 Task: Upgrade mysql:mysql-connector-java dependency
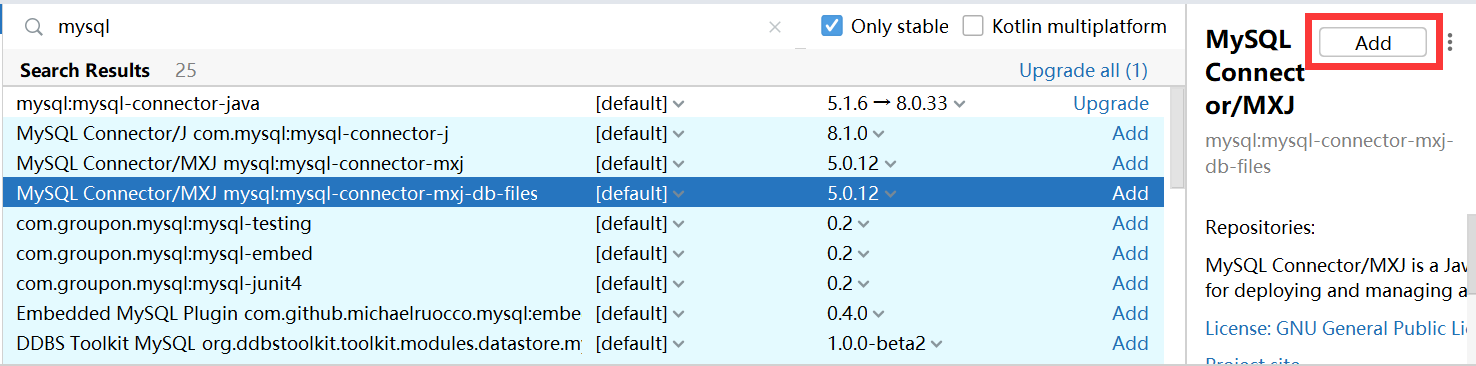coord(1111,103)
